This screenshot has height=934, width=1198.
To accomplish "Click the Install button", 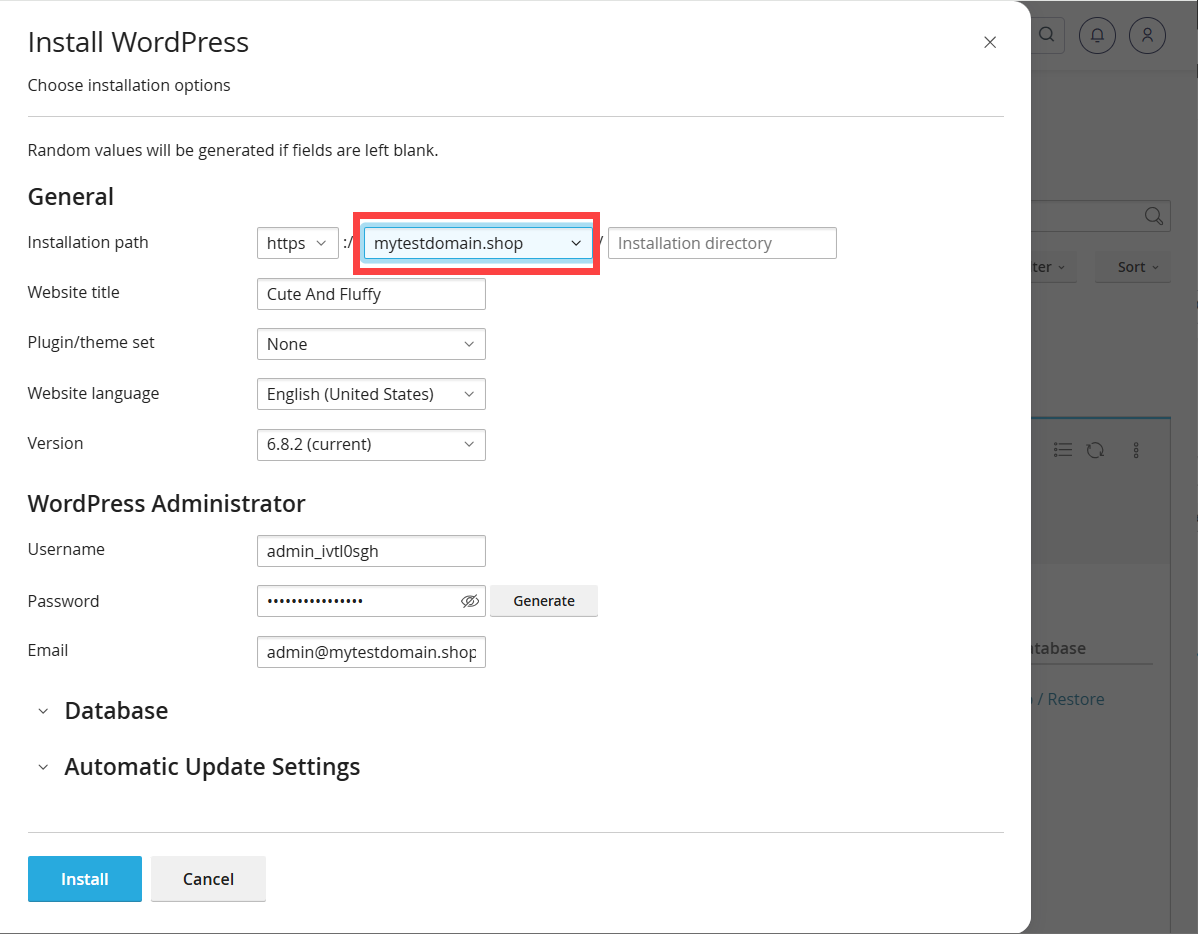I will [x=85, y=879].
